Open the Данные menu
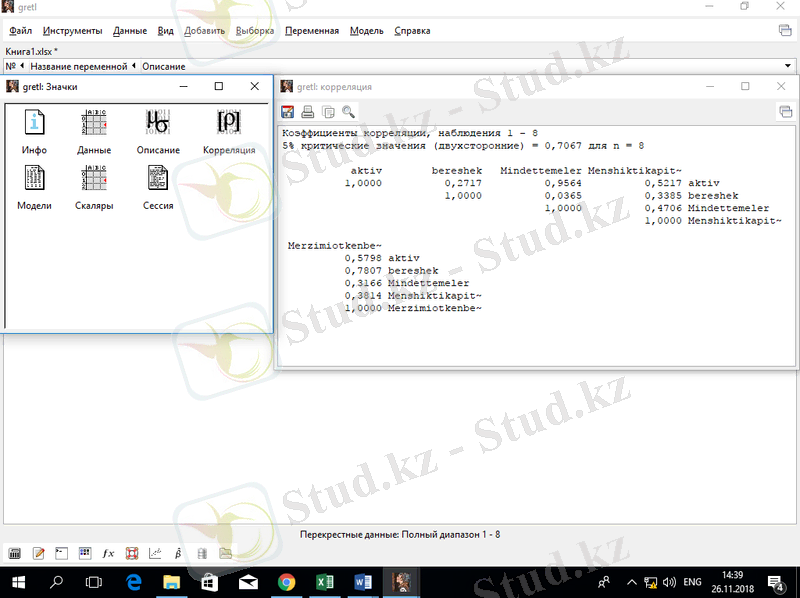Image resolution: width=800 pixels, height=598 pixels. point(130,31)
